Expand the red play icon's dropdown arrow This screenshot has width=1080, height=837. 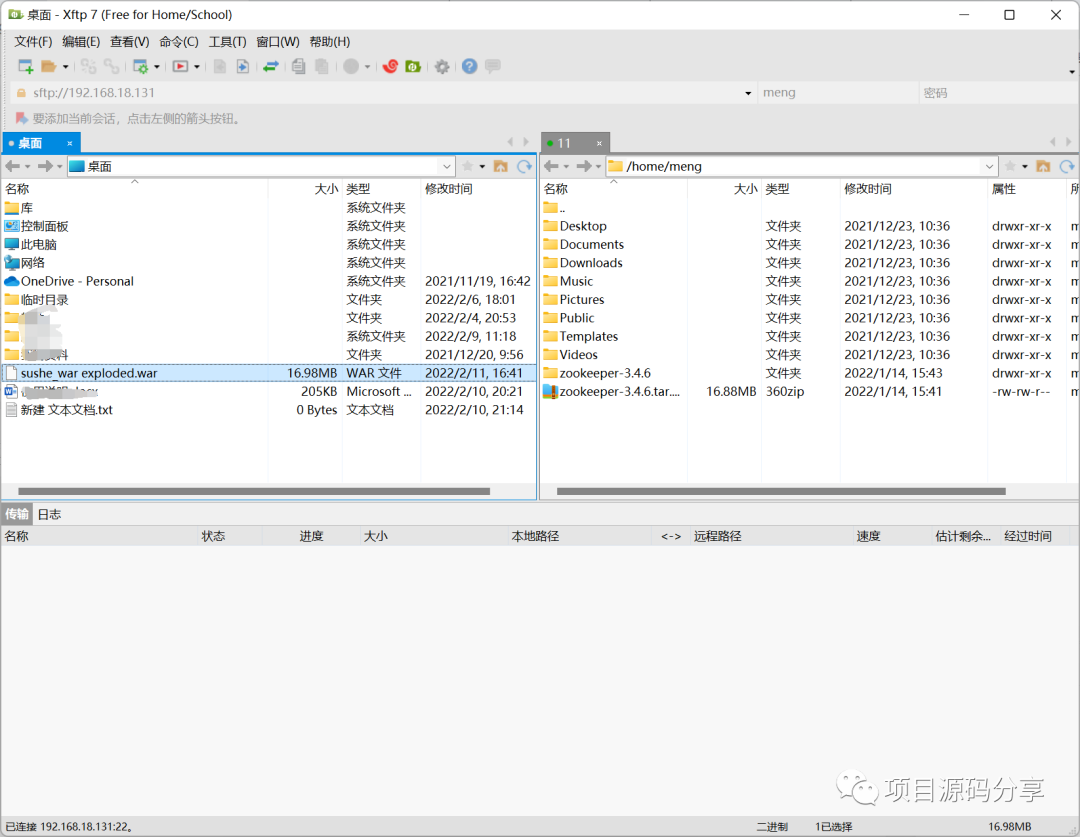[197, 67]
